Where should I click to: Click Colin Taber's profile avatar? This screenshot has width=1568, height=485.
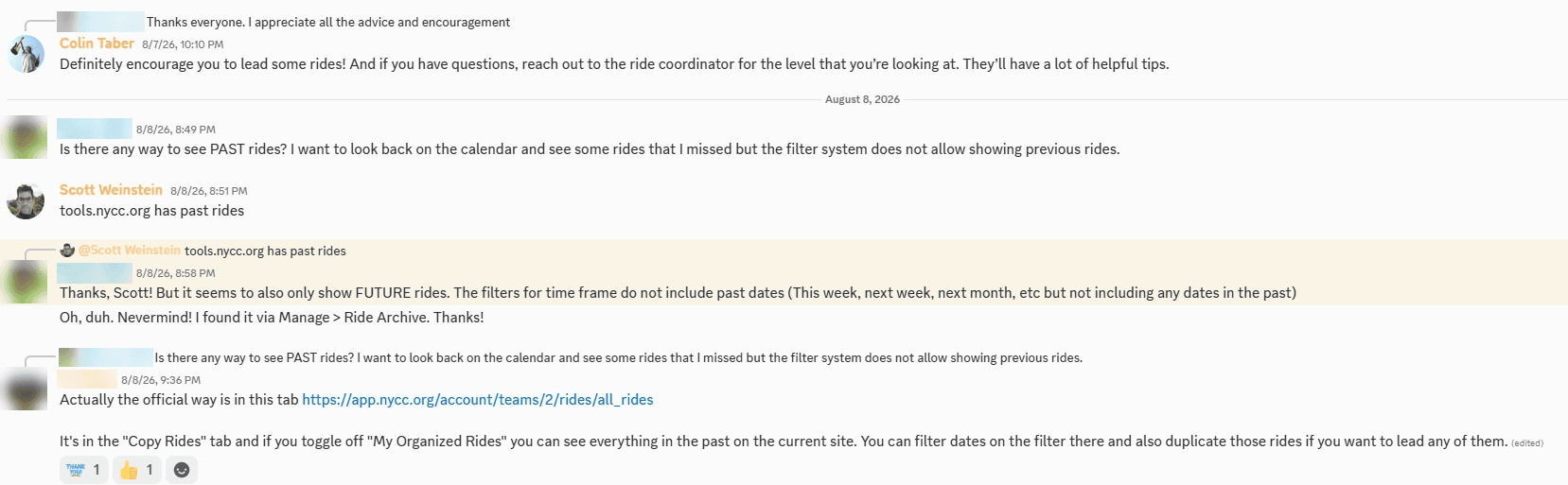click(x=26, y=54)
